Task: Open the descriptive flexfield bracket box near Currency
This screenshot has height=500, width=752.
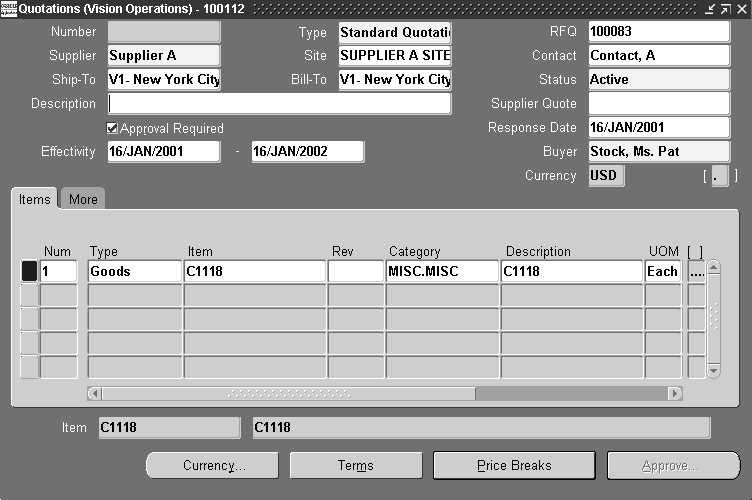Action: 720,176
